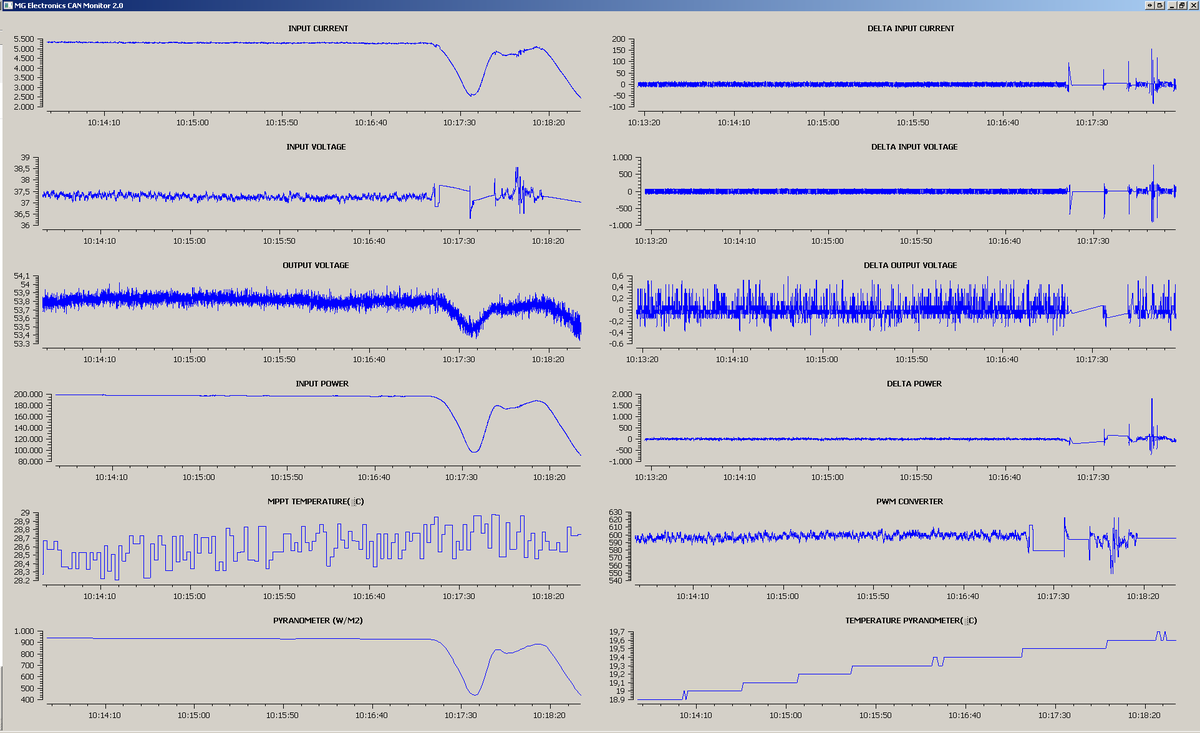
Task: Click the CAN Monitor application icon in title bar
Action: pyautogui.click(x=6, y=5)
